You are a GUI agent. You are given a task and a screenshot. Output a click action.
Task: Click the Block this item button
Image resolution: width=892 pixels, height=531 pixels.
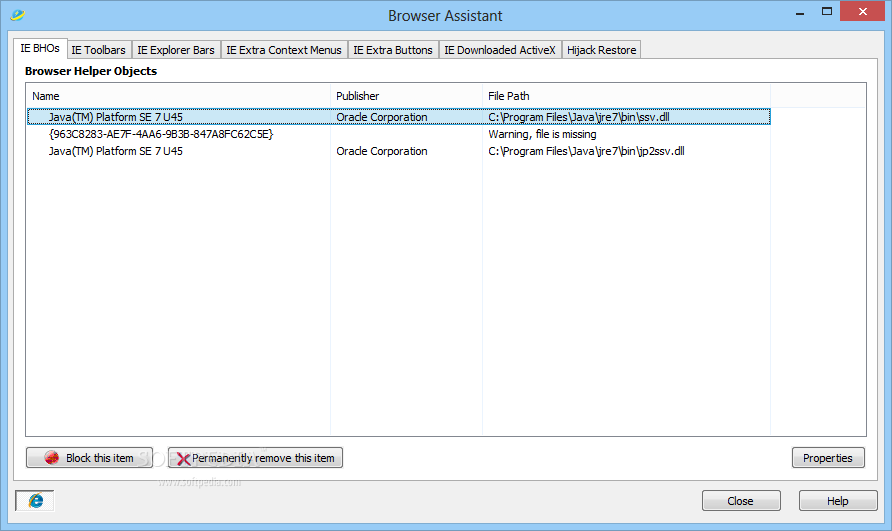click(x=89, y=458)
